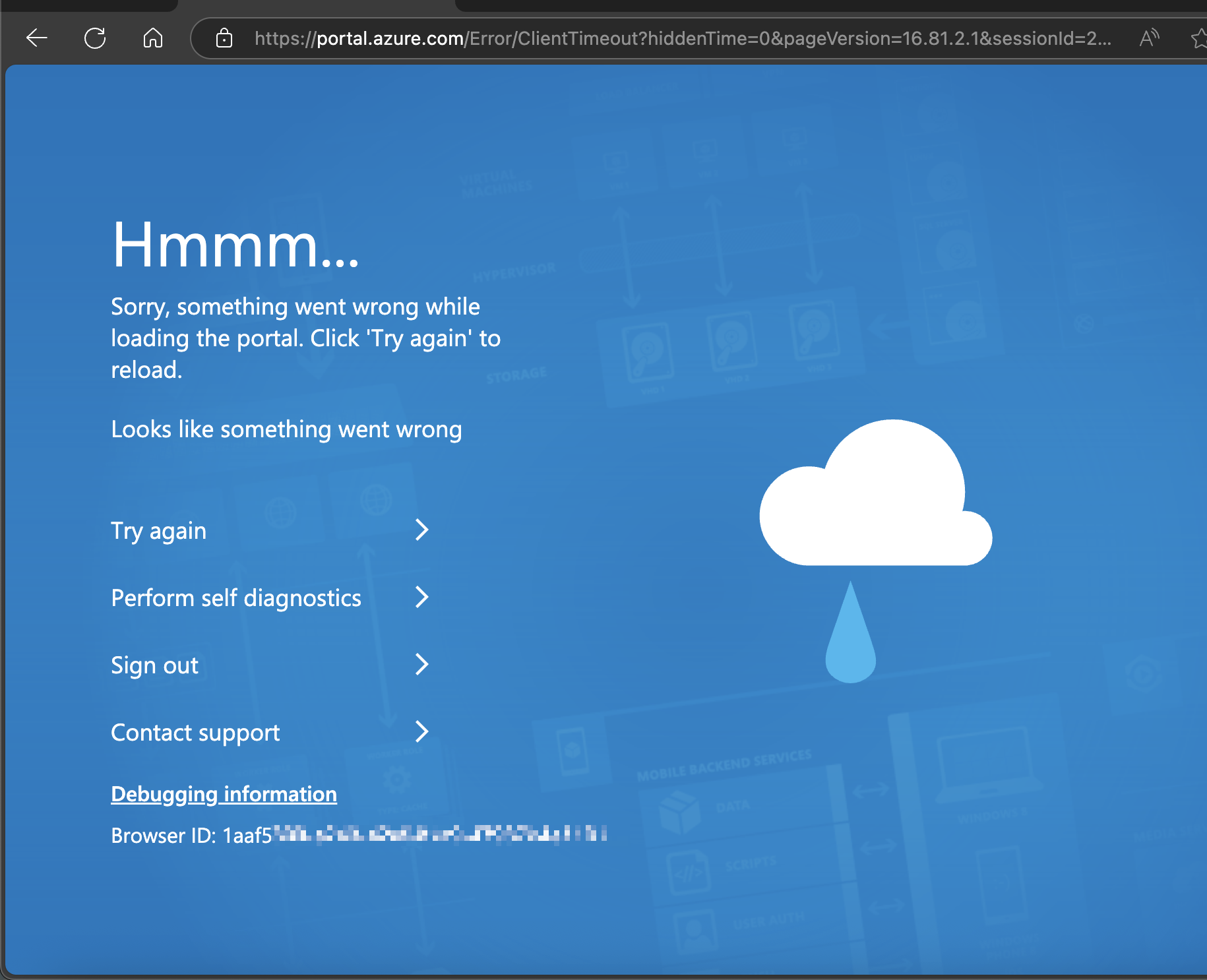Open the browser home page
Image resolution: width=1207 pixels, height=980 pixels.
[x=152, y=38]
